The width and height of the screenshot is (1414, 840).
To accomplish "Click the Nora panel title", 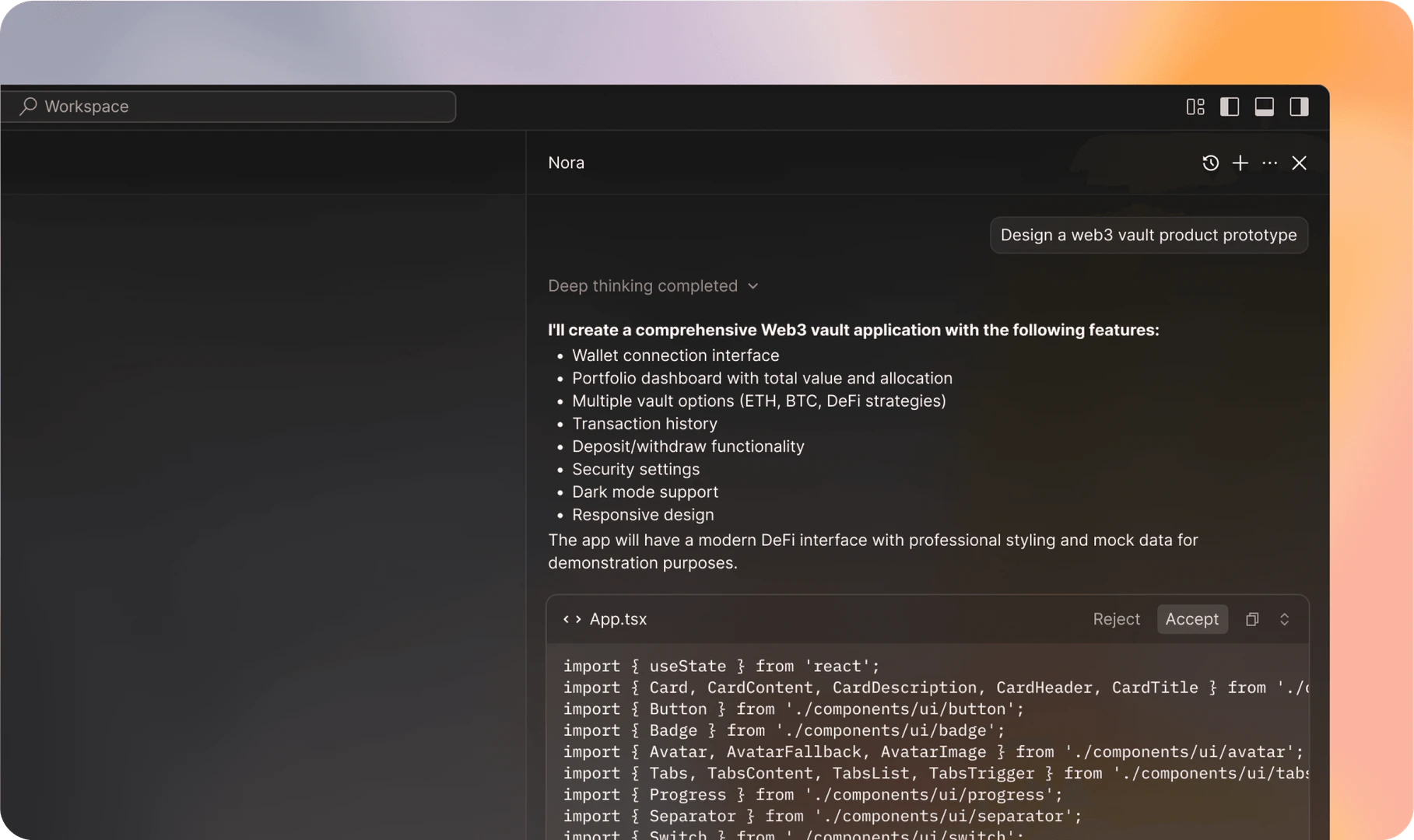I will click(566, 163).
